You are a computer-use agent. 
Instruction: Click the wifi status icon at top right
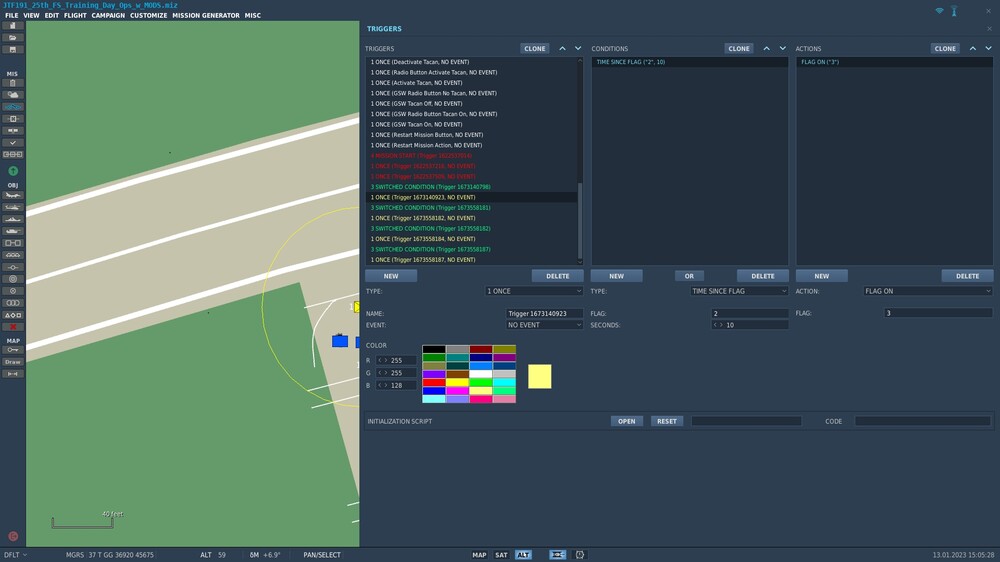pyautogui.click(x=940, y=11)
